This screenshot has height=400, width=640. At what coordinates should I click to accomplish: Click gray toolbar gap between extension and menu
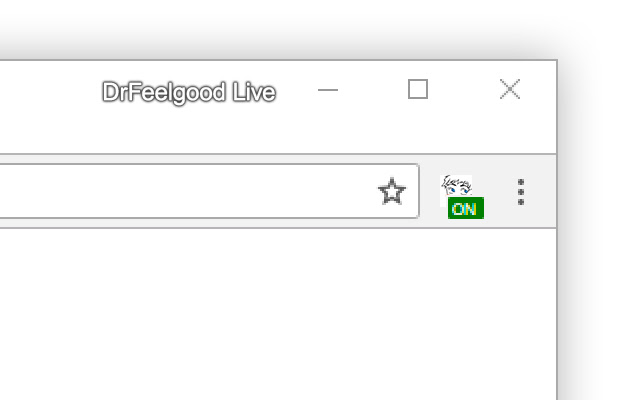[x=500, y=192]
